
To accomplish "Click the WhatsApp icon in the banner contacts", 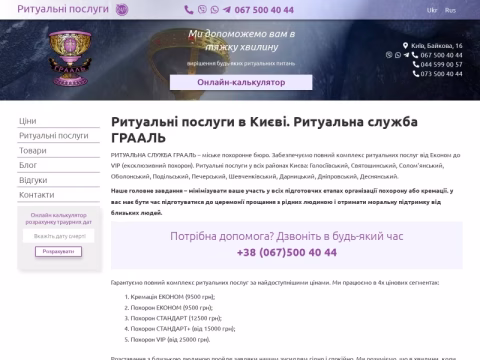I will [398, 55].
